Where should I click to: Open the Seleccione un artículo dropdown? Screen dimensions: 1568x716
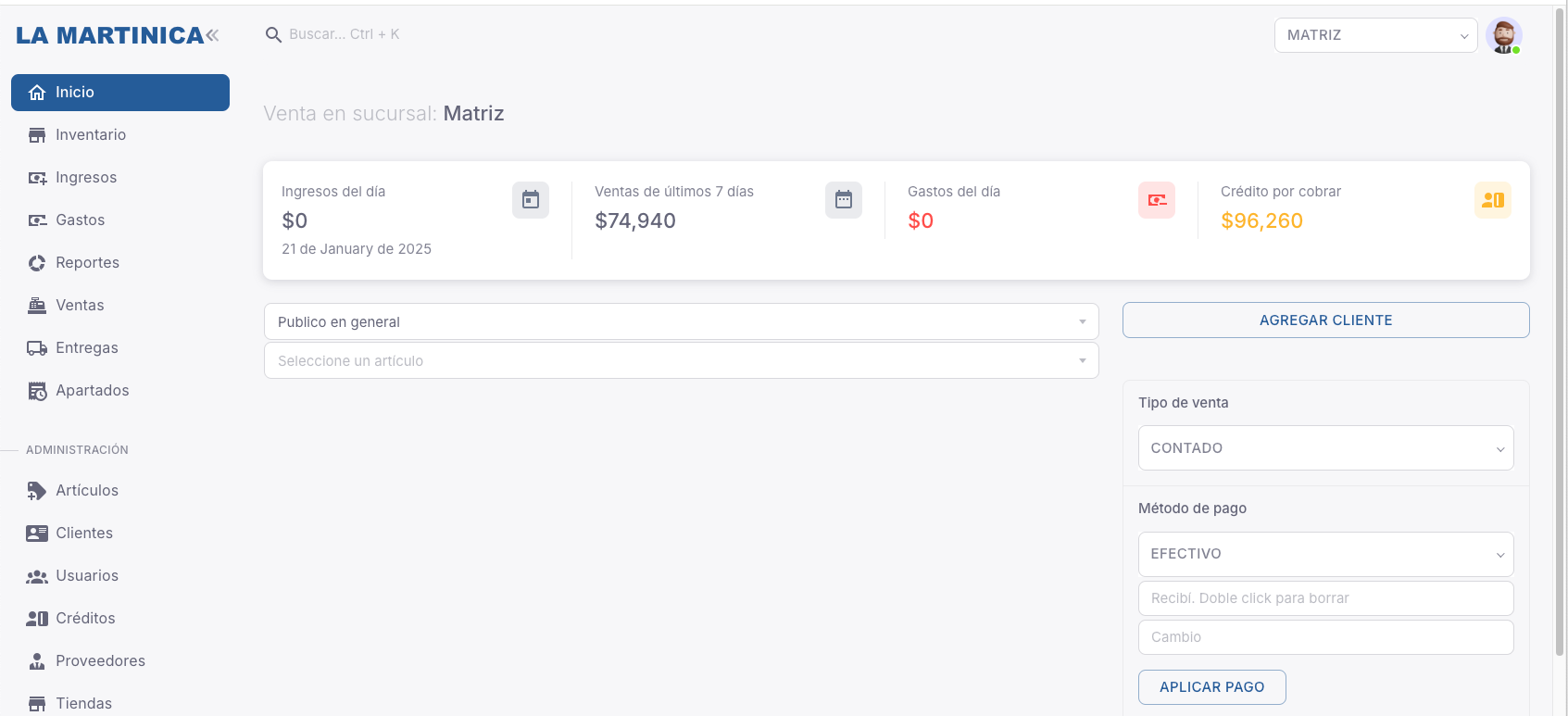tap(681, 360)
